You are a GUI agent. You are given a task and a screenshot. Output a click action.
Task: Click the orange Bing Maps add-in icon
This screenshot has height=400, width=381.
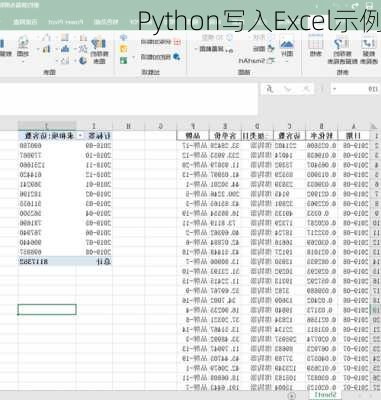coord(124,49)
